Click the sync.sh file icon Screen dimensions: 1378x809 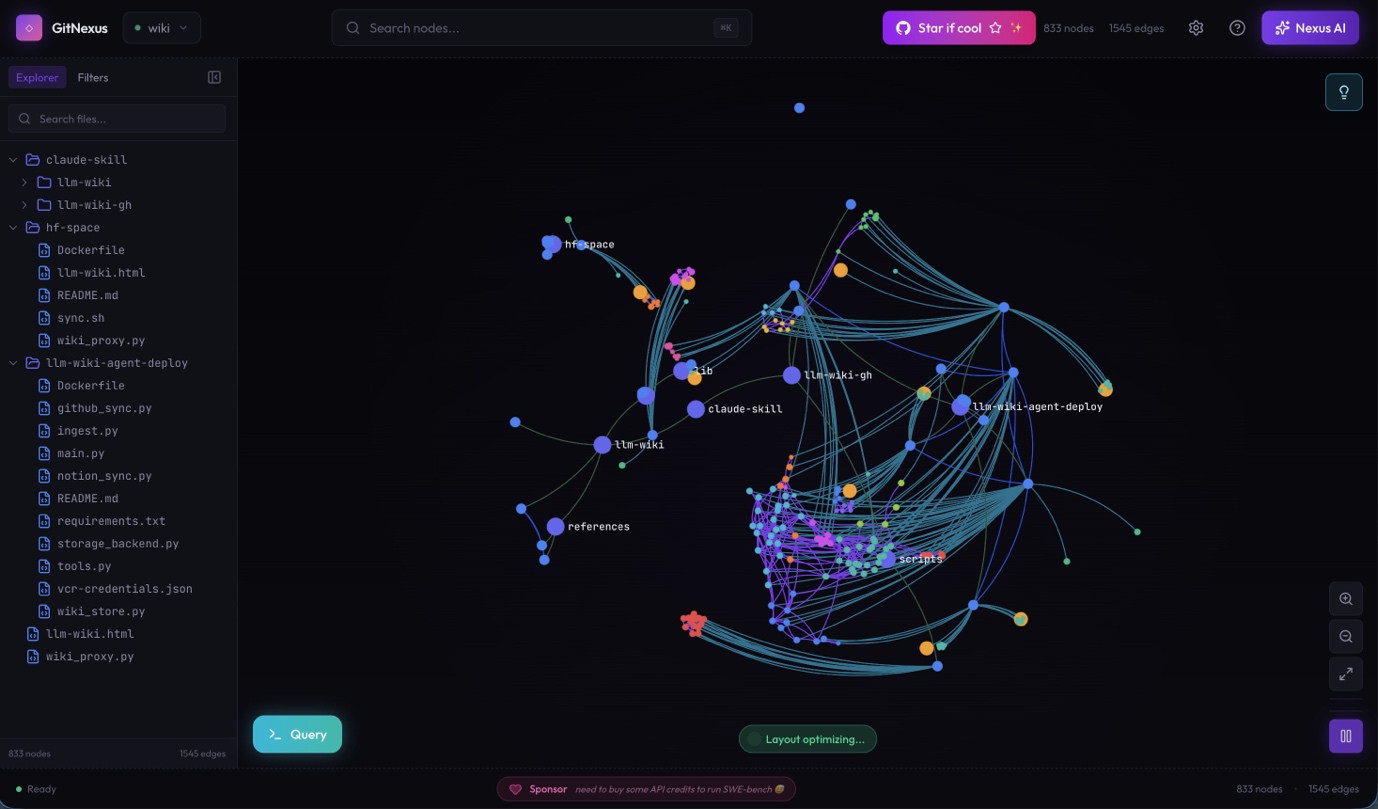click(44, 318)
